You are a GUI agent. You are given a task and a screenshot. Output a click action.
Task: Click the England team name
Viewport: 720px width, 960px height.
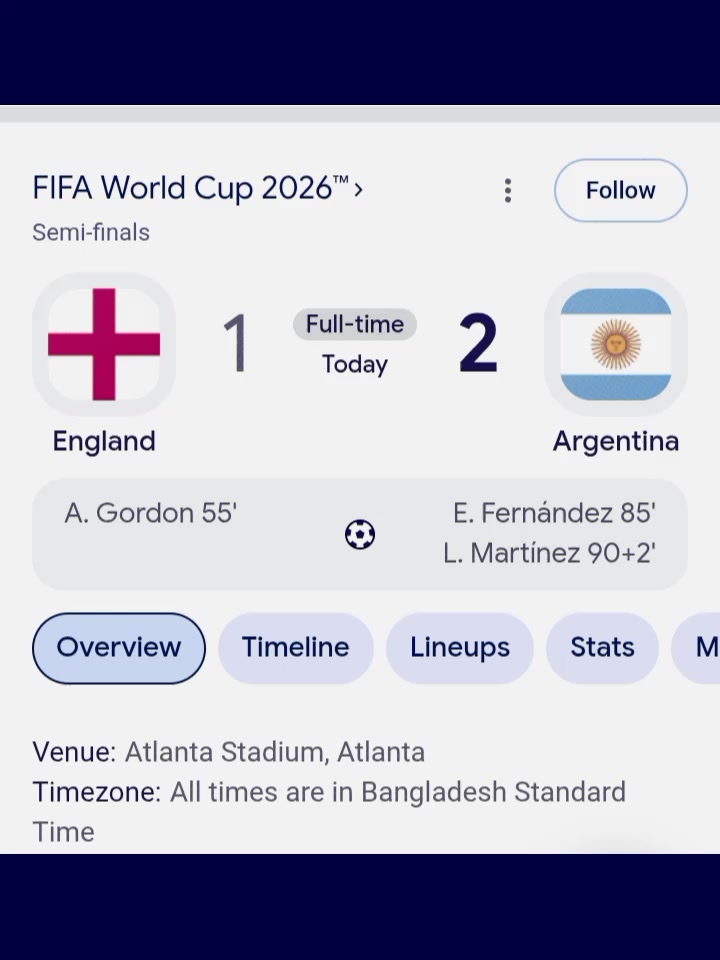(104, 441)
